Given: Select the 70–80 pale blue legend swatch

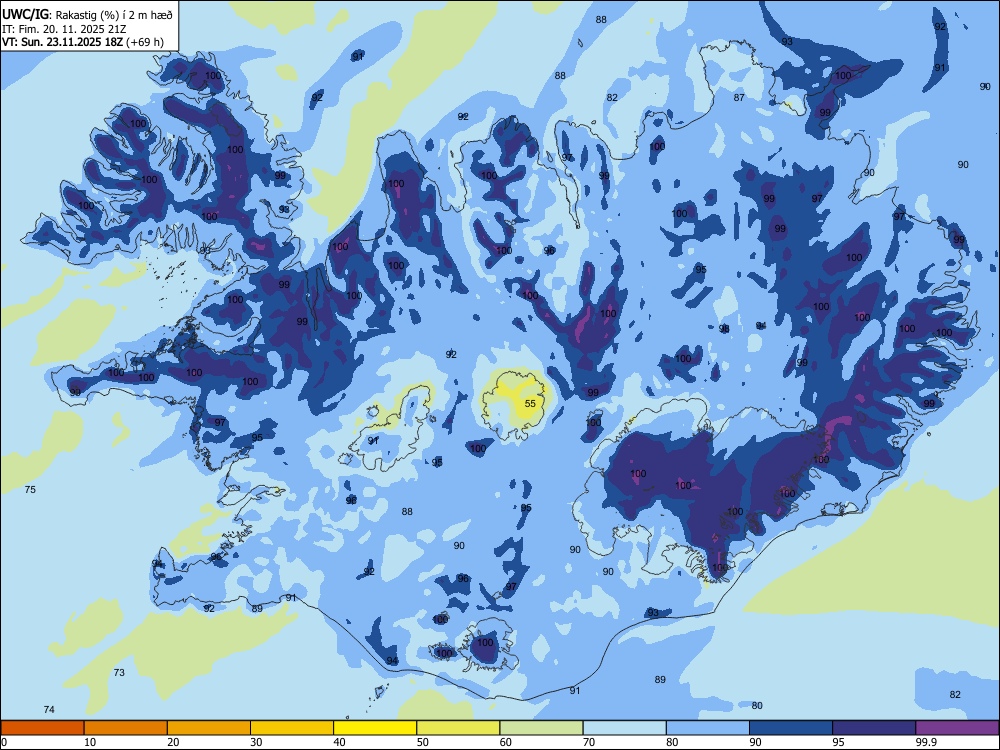Looking at the screenshot, I should click(x=624, y=728).
